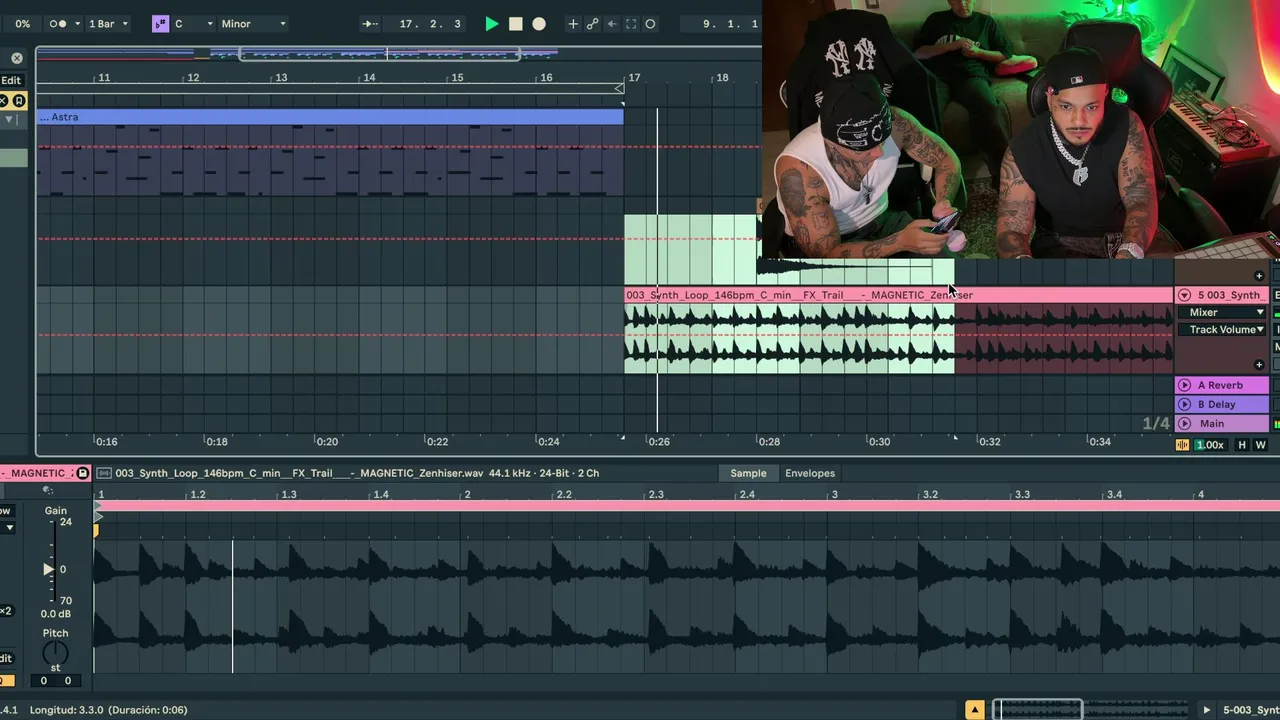The width and height of the screenshot is (1280, 720).
Task: Click the yellow warp marker at sample start
Action: tap(96, 530)
